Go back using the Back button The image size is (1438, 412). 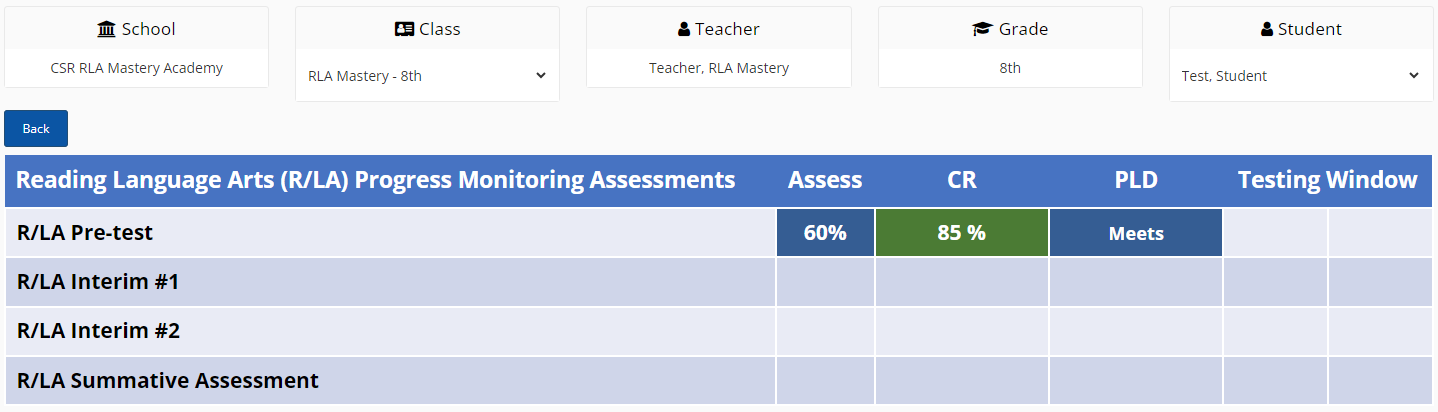point(36,129)
